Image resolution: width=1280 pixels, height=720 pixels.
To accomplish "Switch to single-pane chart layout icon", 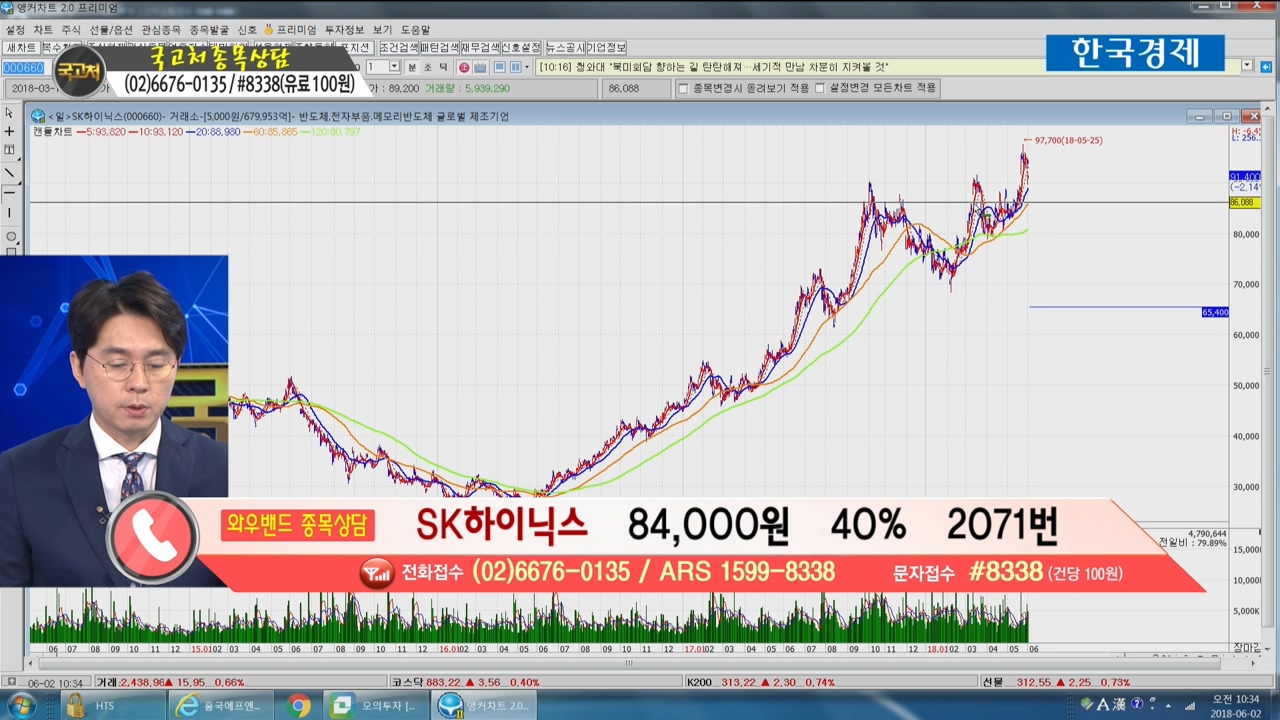I will coord(499,67).
